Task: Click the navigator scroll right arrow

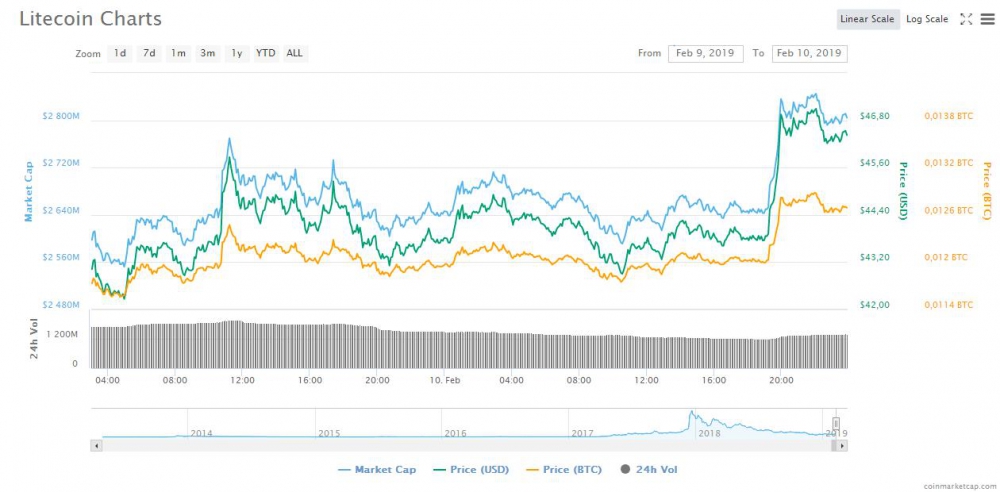Action: 842,445
